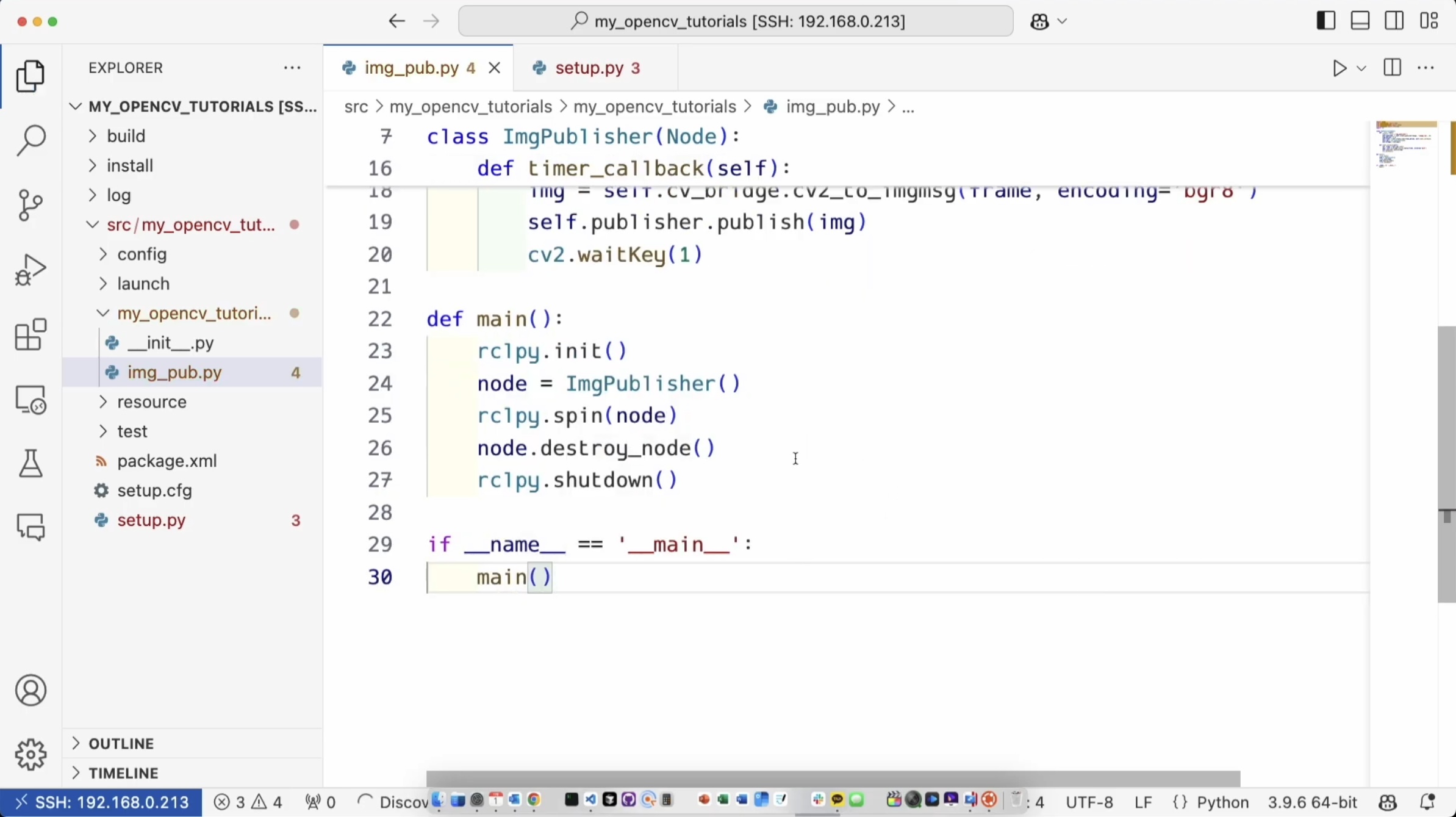Click the SSH: 192.168.0.213 remote indicator
1456x817 pixels.
101,802
